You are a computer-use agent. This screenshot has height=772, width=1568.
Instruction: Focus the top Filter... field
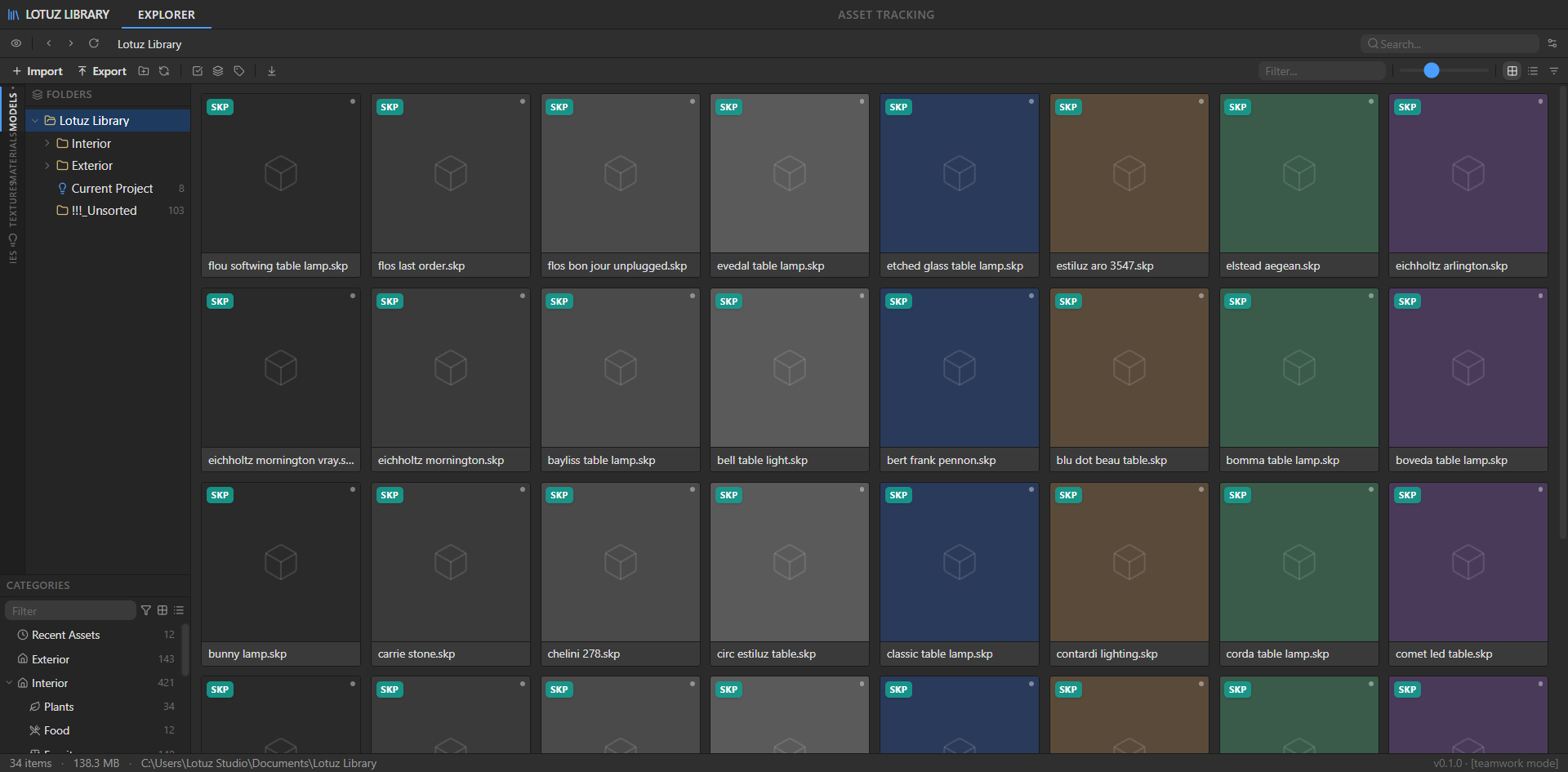pos(1321,71)
